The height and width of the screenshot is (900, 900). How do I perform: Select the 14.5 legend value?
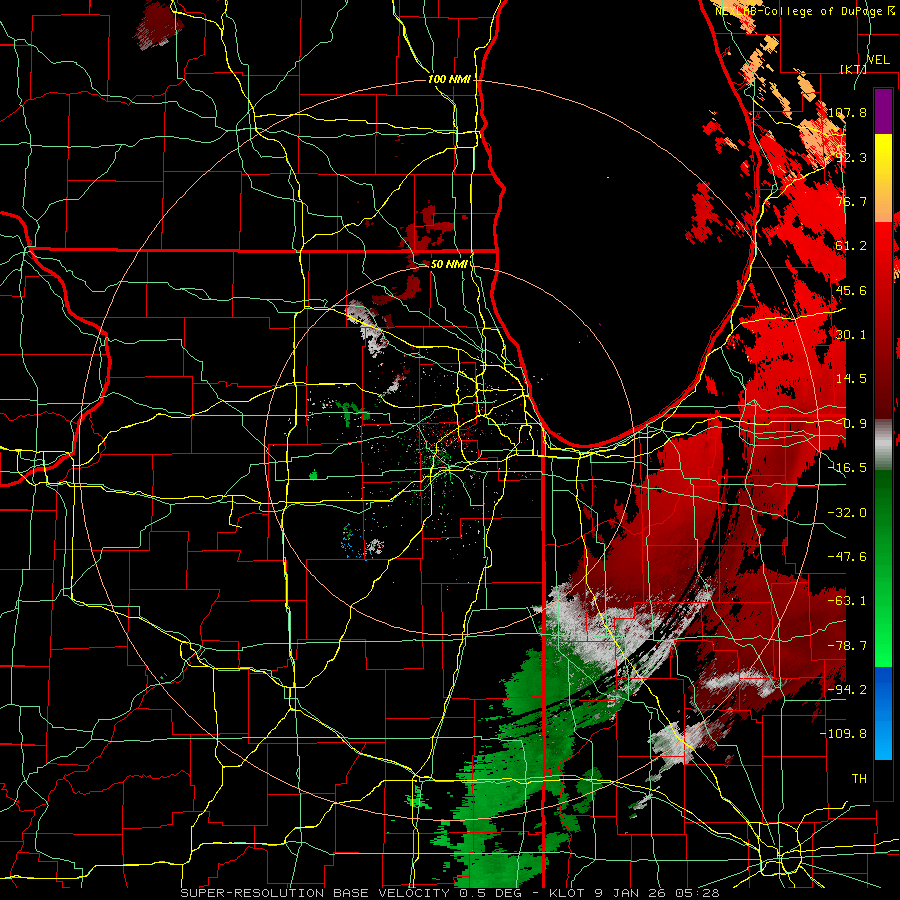(851, 379)
